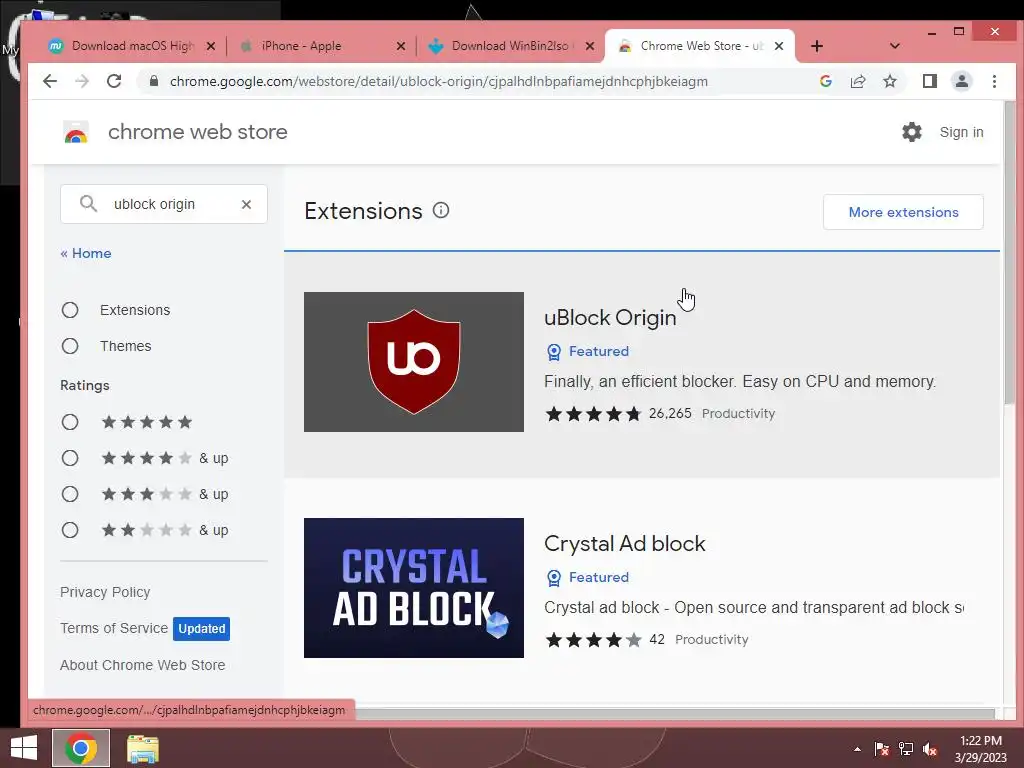Open Chrome's three-dot menu

click(994, 81)
